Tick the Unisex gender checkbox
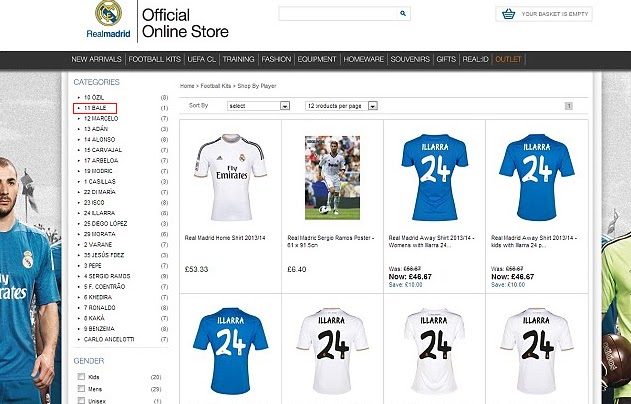Viewport: 631px width, 404px height. [x=81, y=400]
